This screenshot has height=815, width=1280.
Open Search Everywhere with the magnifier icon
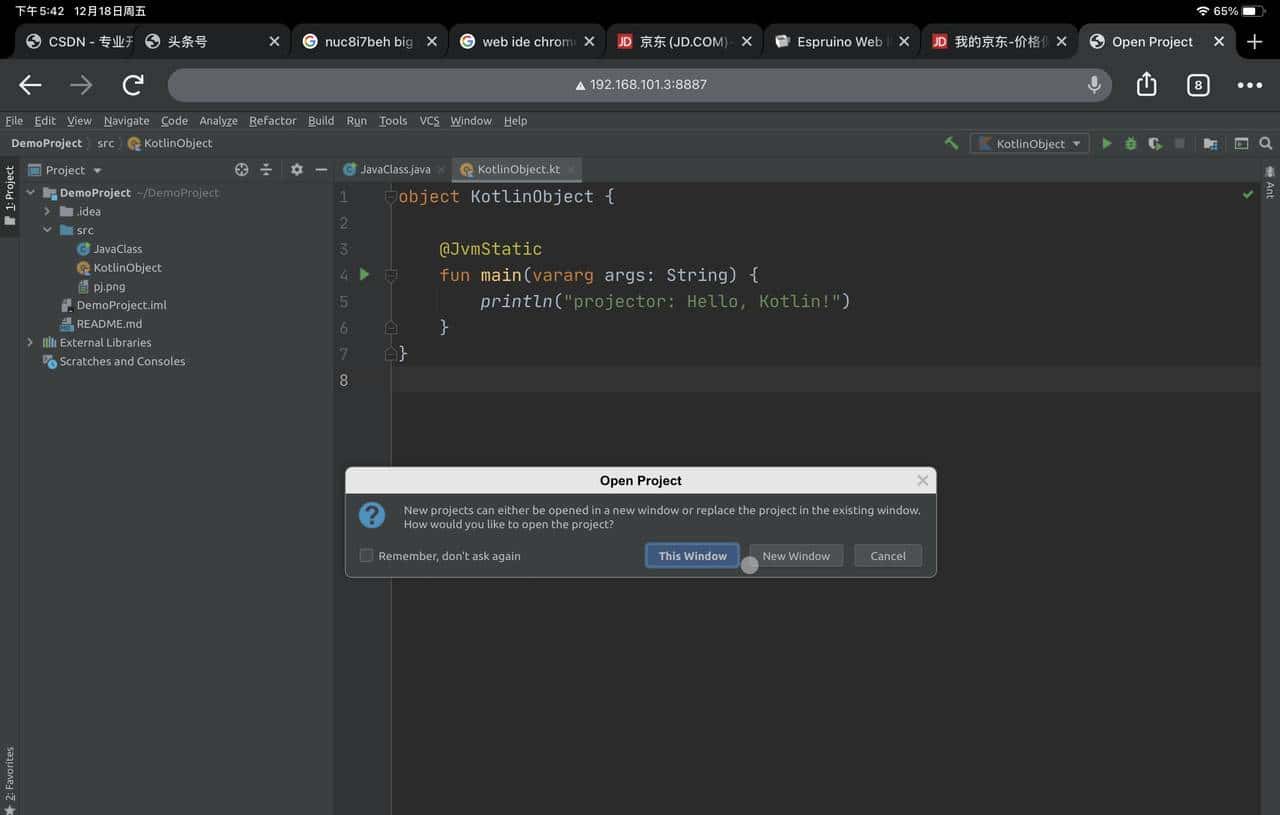(x=1265, y=143)
